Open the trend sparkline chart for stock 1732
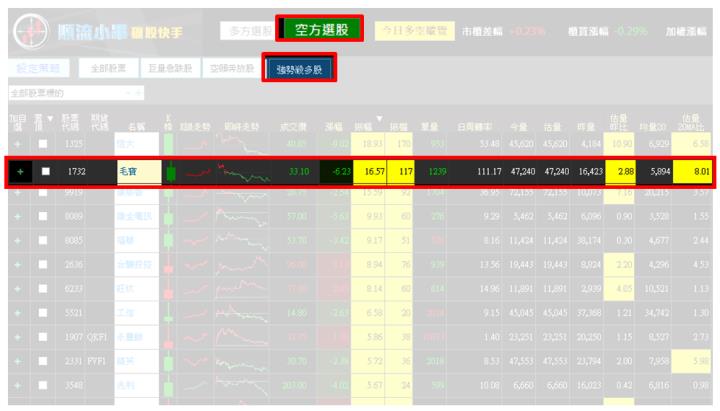 [197, 172]
